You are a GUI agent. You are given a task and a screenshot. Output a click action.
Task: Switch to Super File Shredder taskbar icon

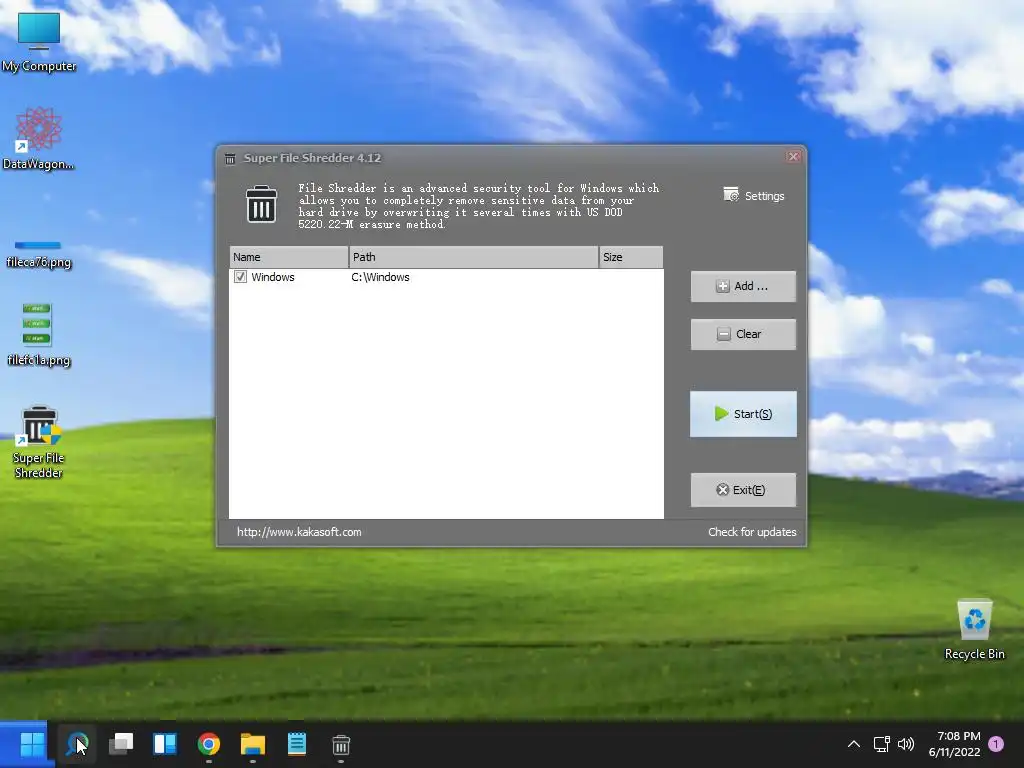pos(341,744)
